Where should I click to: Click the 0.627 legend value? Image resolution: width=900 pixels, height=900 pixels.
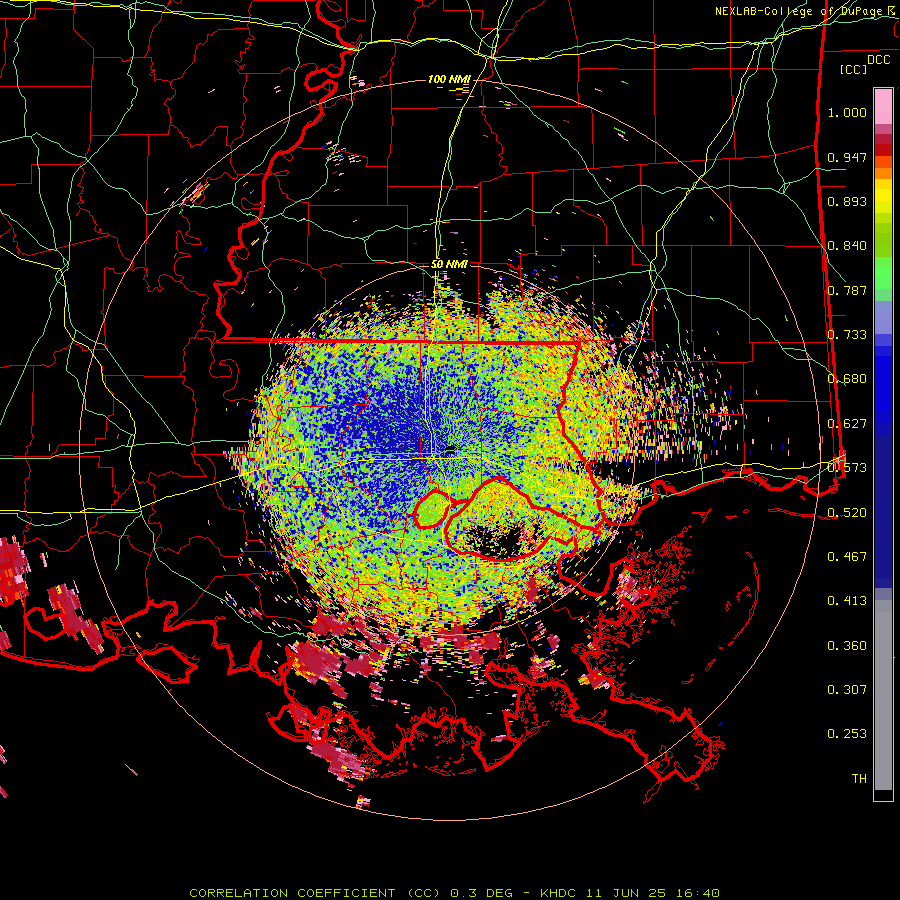point(847,424)
